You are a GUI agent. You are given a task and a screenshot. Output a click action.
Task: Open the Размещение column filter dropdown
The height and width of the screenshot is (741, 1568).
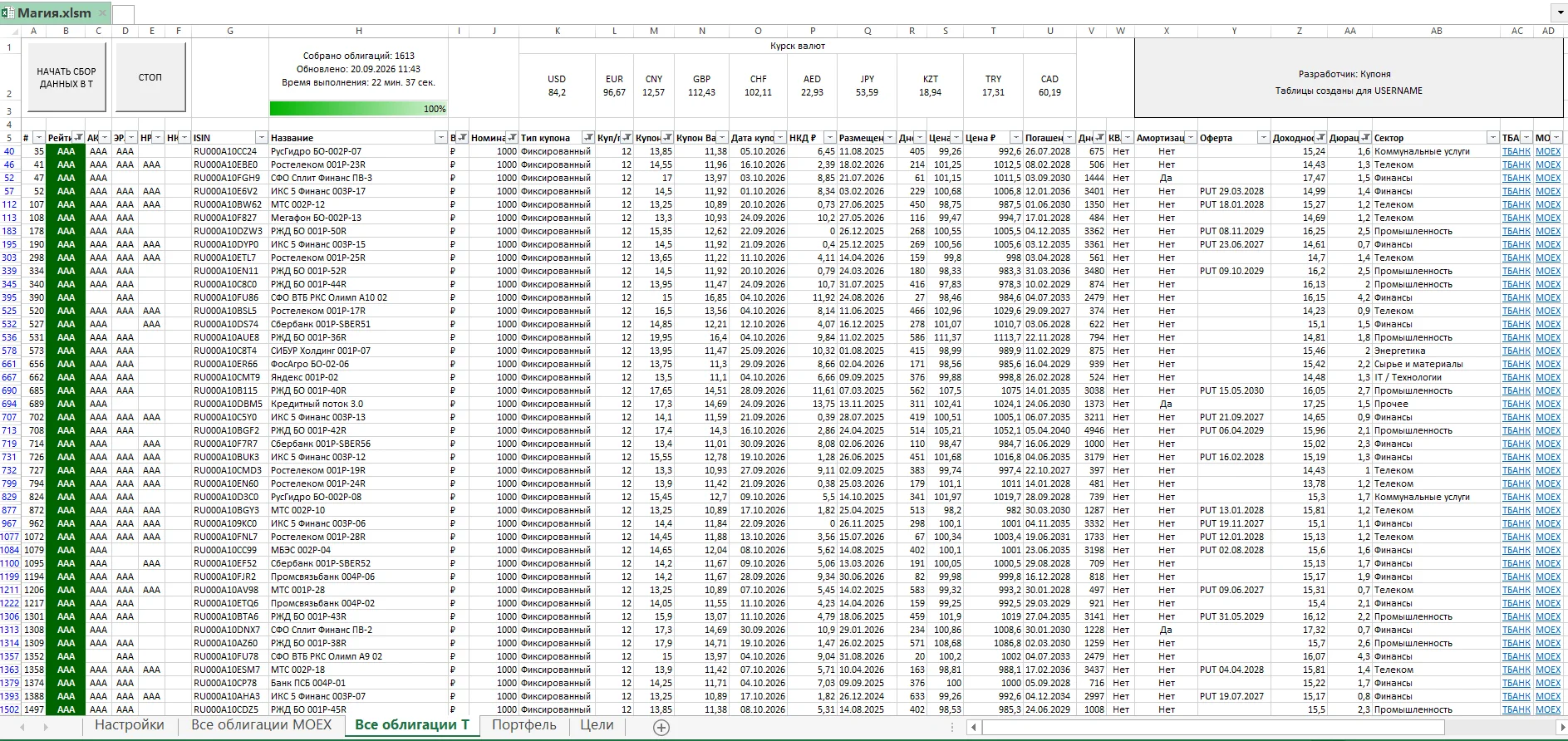(890, 138)
